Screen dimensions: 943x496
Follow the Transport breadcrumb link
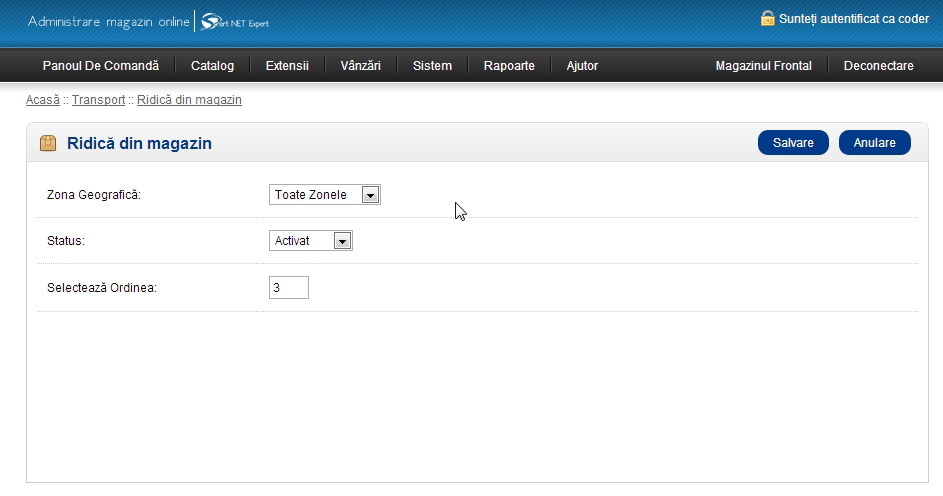[x=98, y=100]
